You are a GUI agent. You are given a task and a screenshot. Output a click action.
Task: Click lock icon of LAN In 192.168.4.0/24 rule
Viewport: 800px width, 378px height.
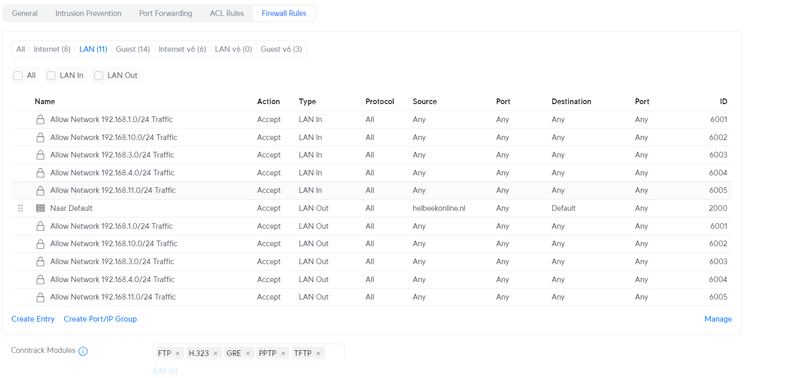click(40, 173)
